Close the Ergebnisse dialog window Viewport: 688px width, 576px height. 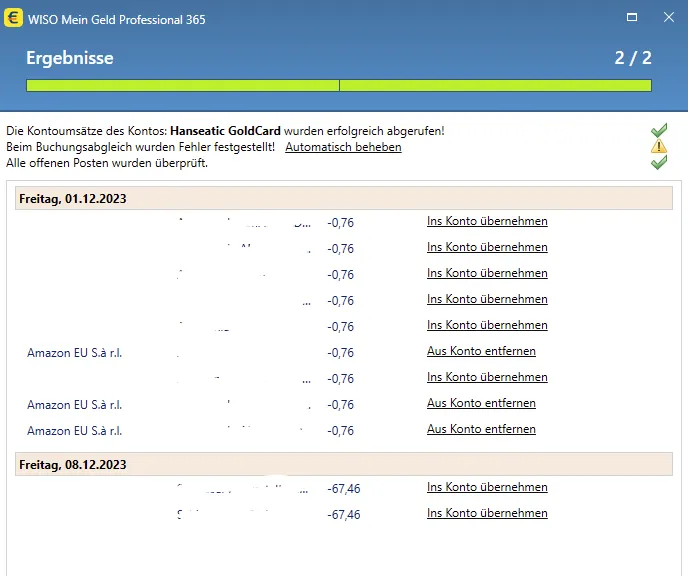pos(668,18)
